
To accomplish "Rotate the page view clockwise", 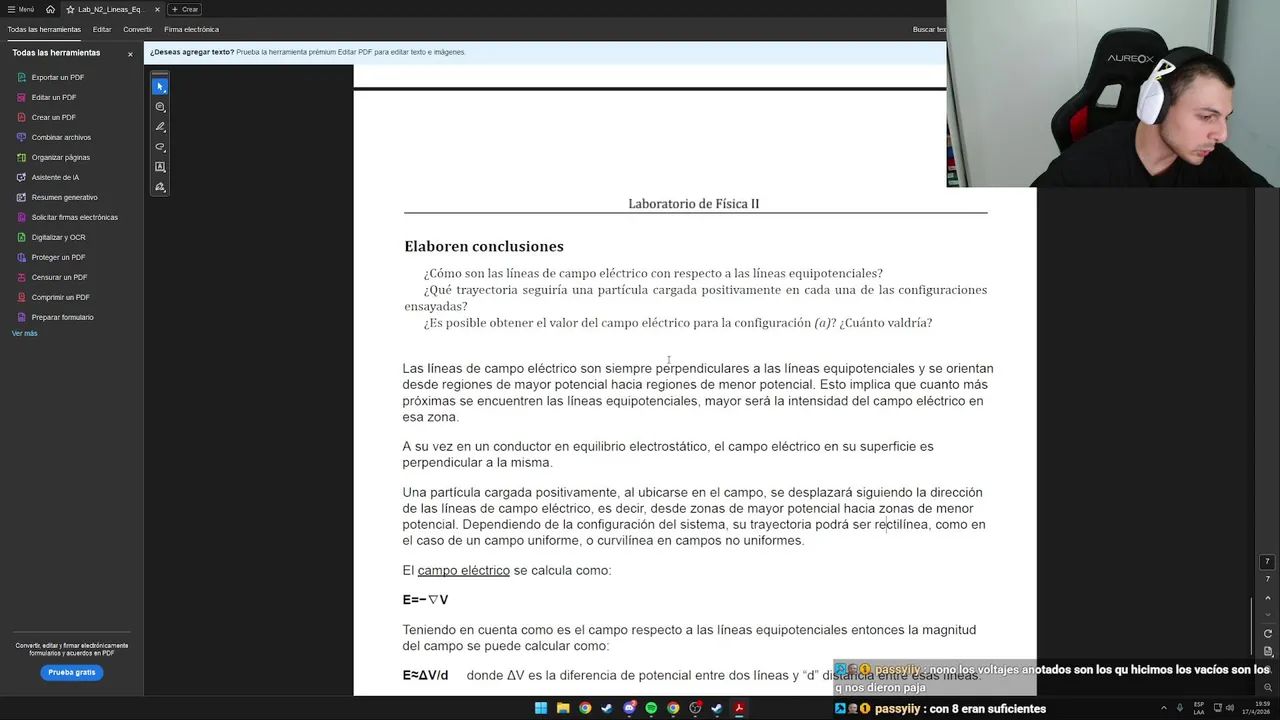I will click(x=1268, y=634).
